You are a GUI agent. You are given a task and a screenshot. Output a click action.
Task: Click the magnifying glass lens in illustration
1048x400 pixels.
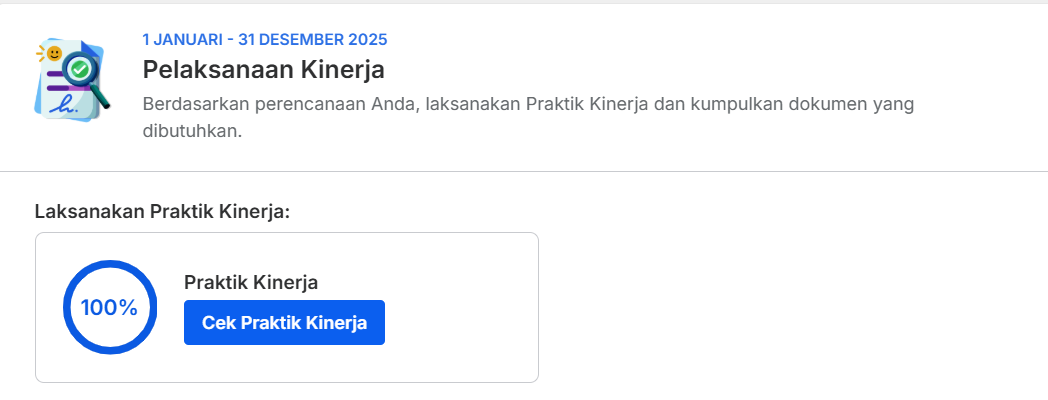coord(80,68)
